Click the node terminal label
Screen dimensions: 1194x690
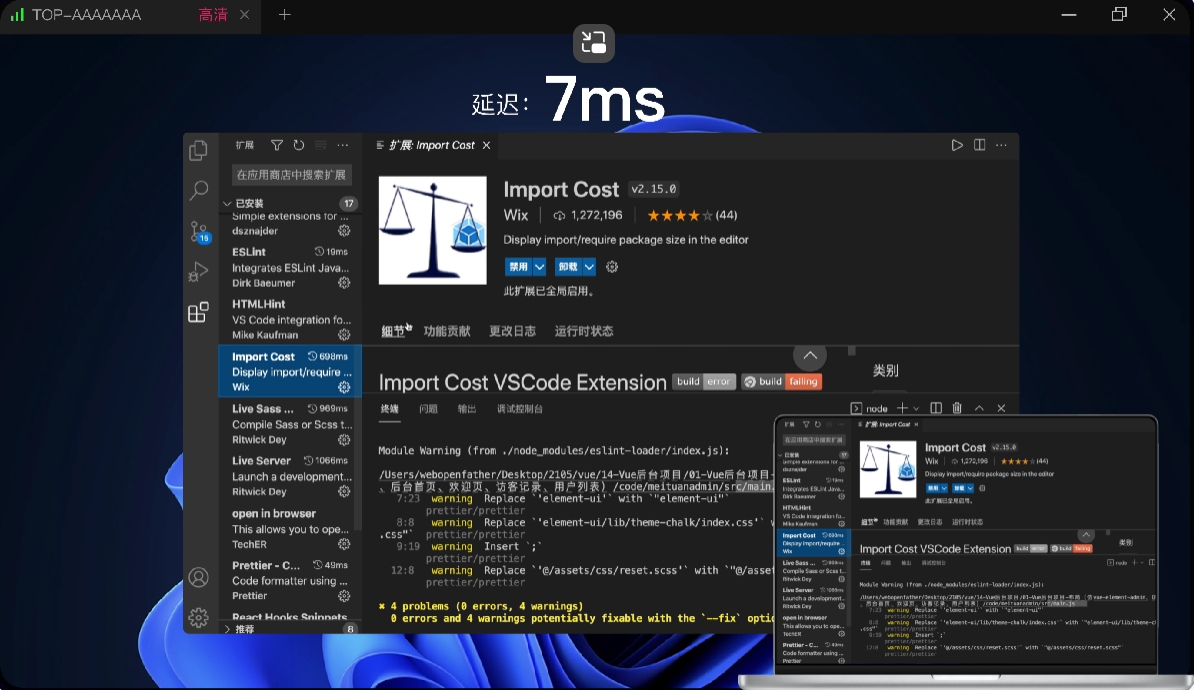(877, 408)
